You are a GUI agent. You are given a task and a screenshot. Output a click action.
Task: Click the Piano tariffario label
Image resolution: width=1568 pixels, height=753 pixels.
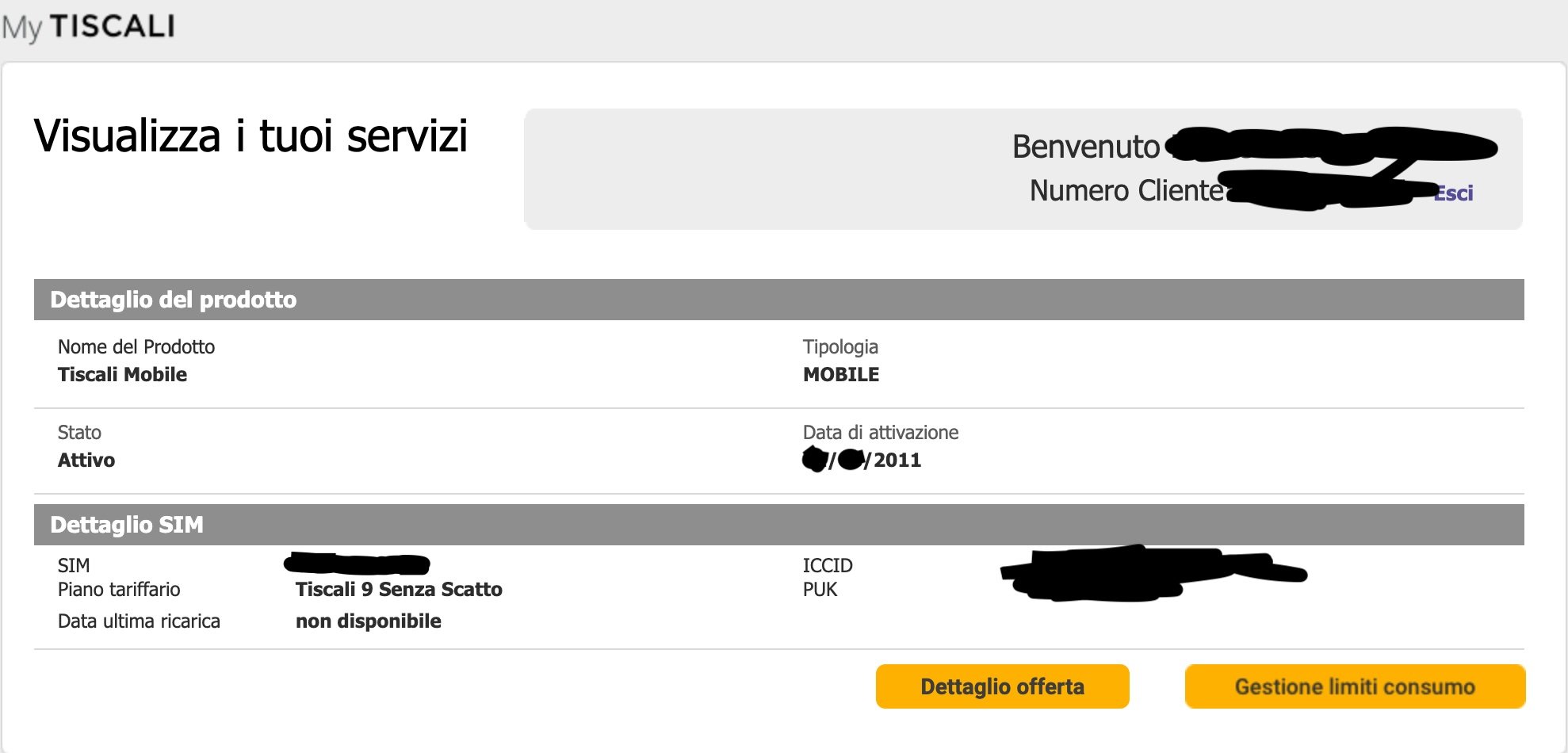(x=119, y=590)
